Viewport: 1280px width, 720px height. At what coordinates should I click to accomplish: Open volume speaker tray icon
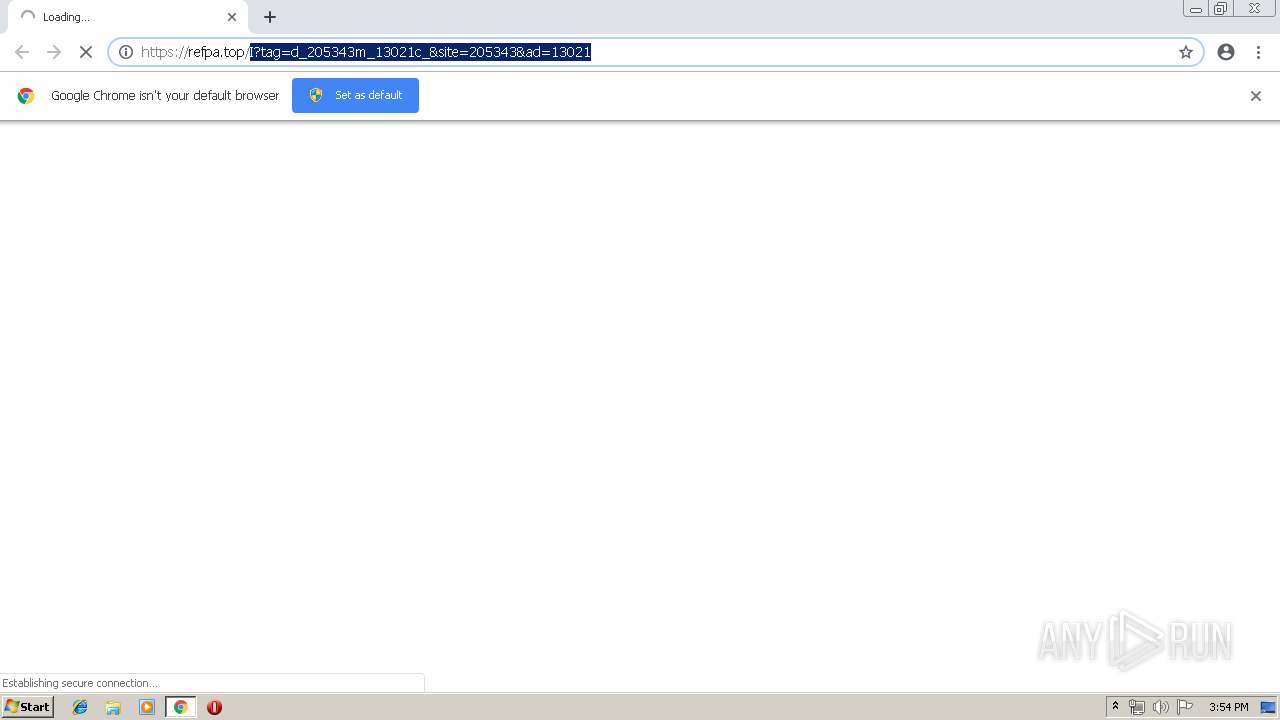[1160, 707]
